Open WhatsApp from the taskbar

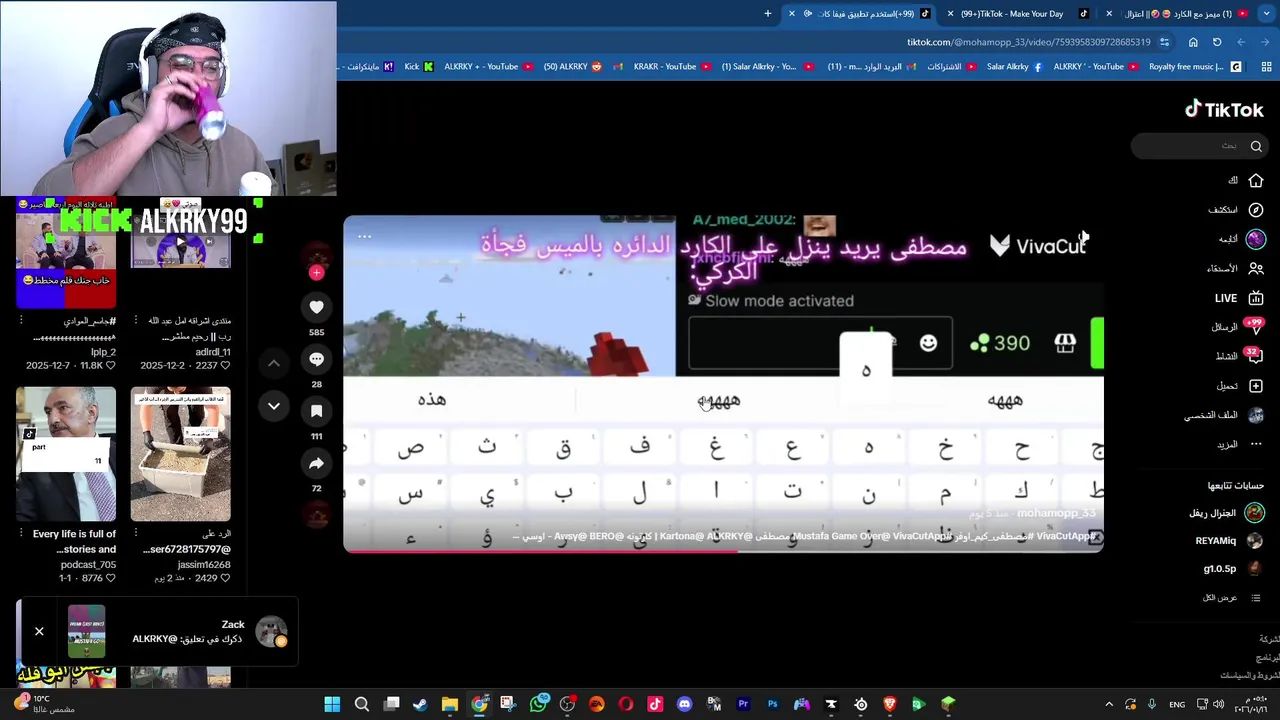tap(538, 704)
